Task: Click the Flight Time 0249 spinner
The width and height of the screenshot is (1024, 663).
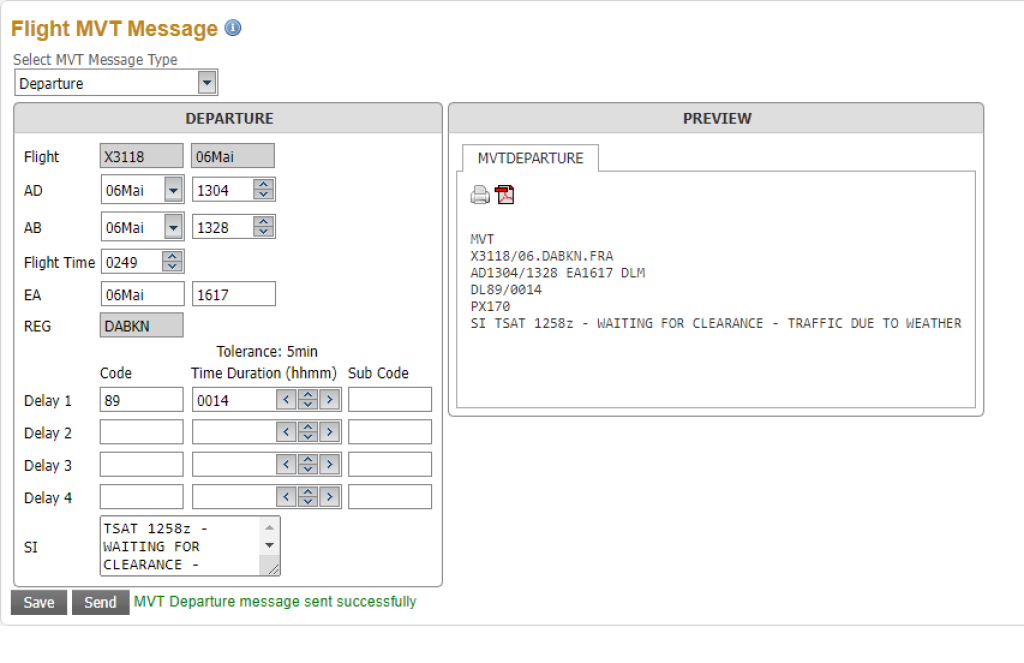Action: 172,262
